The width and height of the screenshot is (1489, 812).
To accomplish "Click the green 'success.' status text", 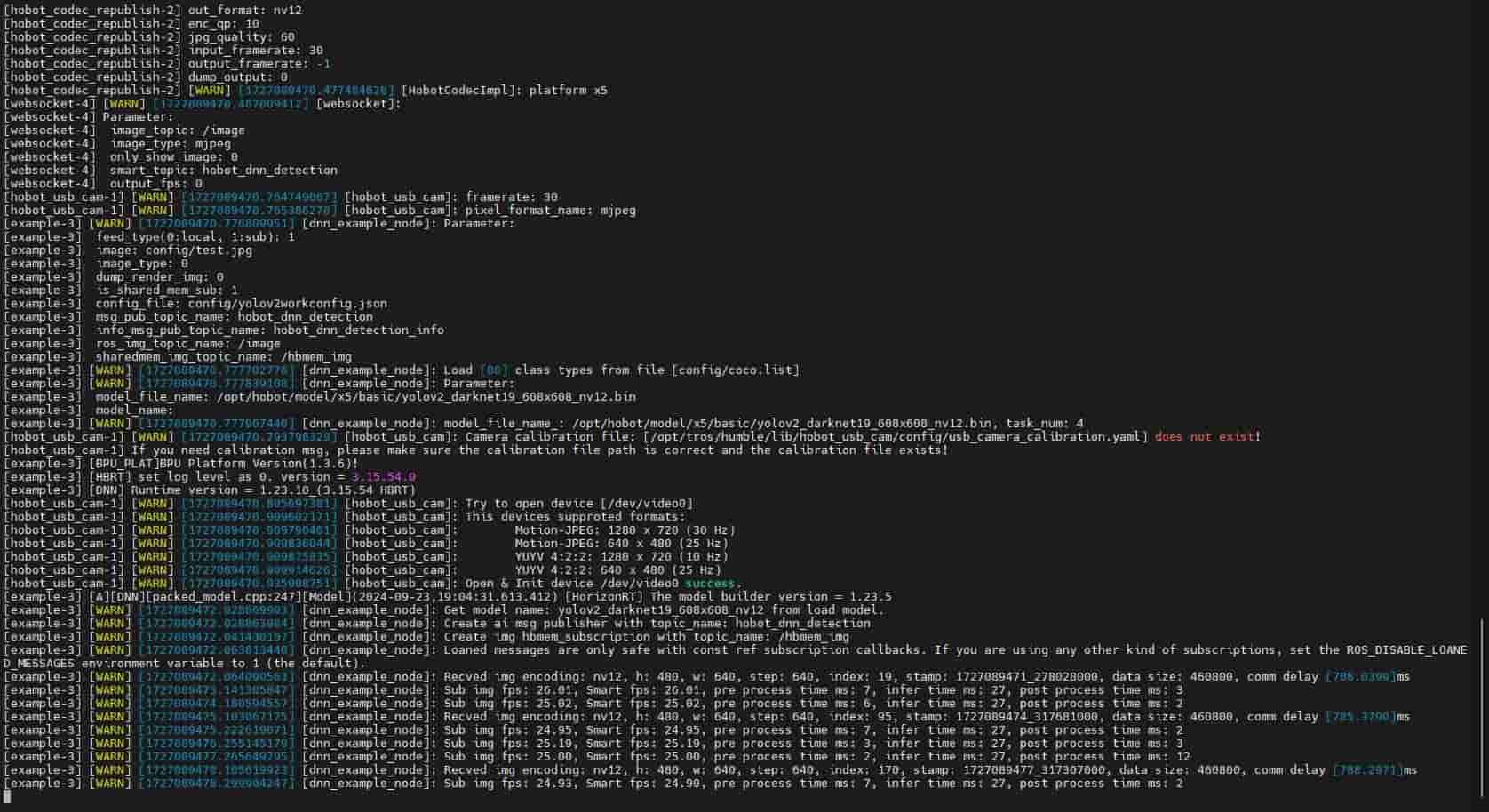I will 713,583.
